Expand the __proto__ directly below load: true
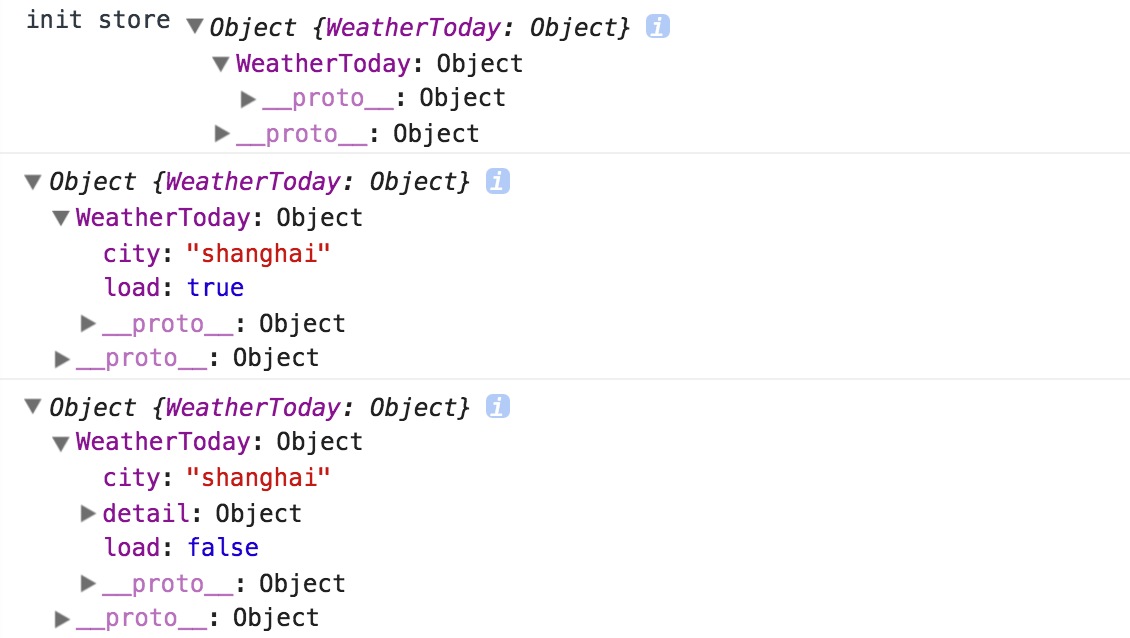Screen dimensions: 1130x638 point(88,324)
